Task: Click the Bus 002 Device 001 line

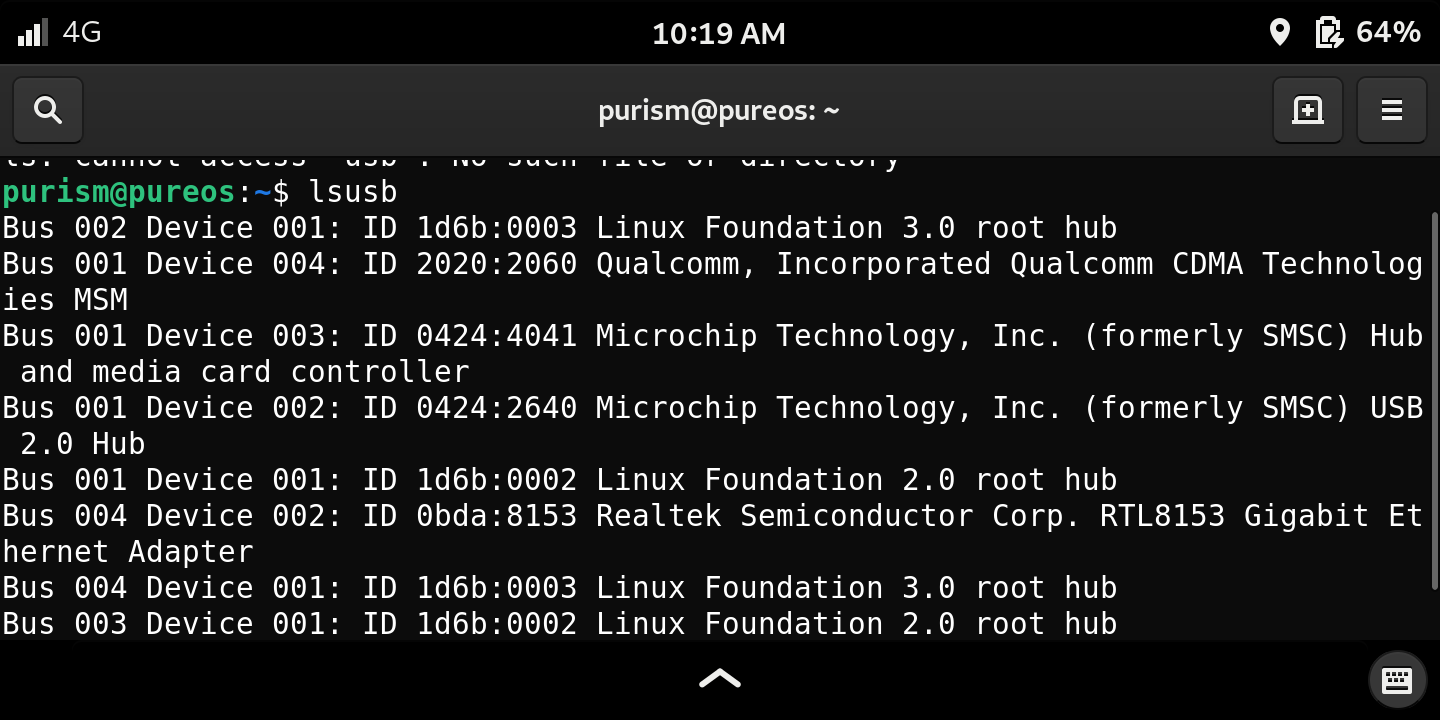Action: (x=560, y=228)
